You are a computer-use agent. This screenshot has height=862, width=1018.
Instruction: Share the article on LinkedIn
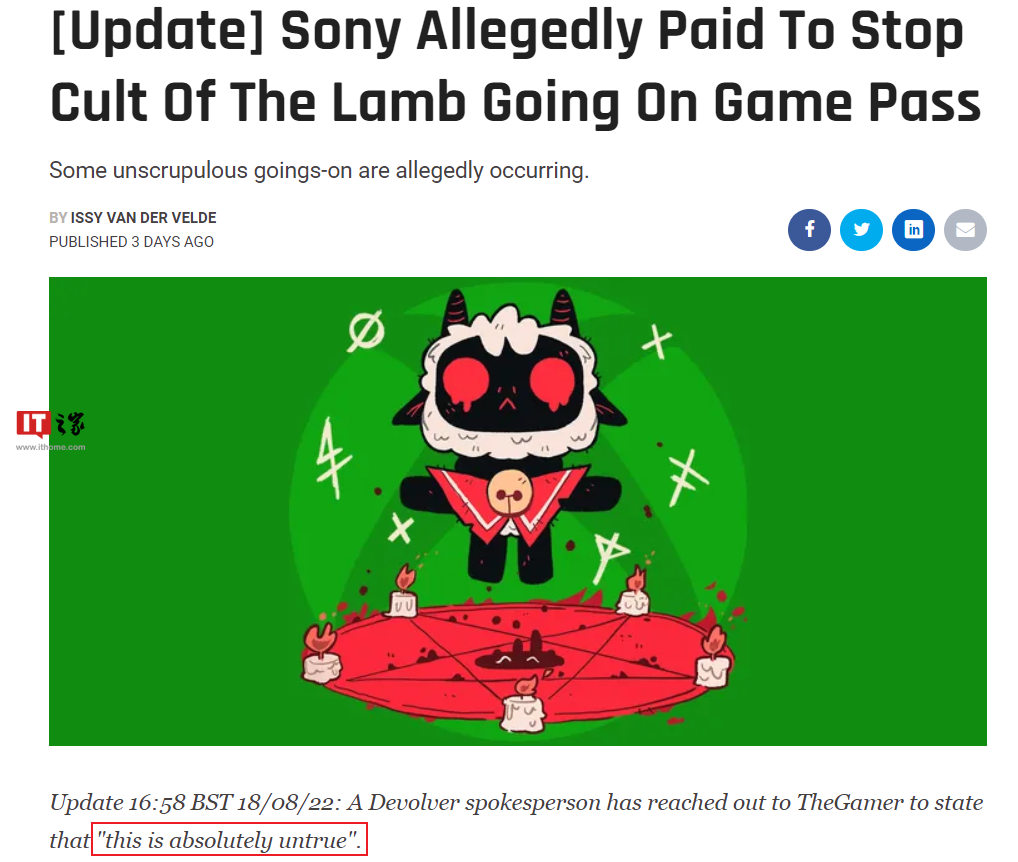click(x=913, y=230)
